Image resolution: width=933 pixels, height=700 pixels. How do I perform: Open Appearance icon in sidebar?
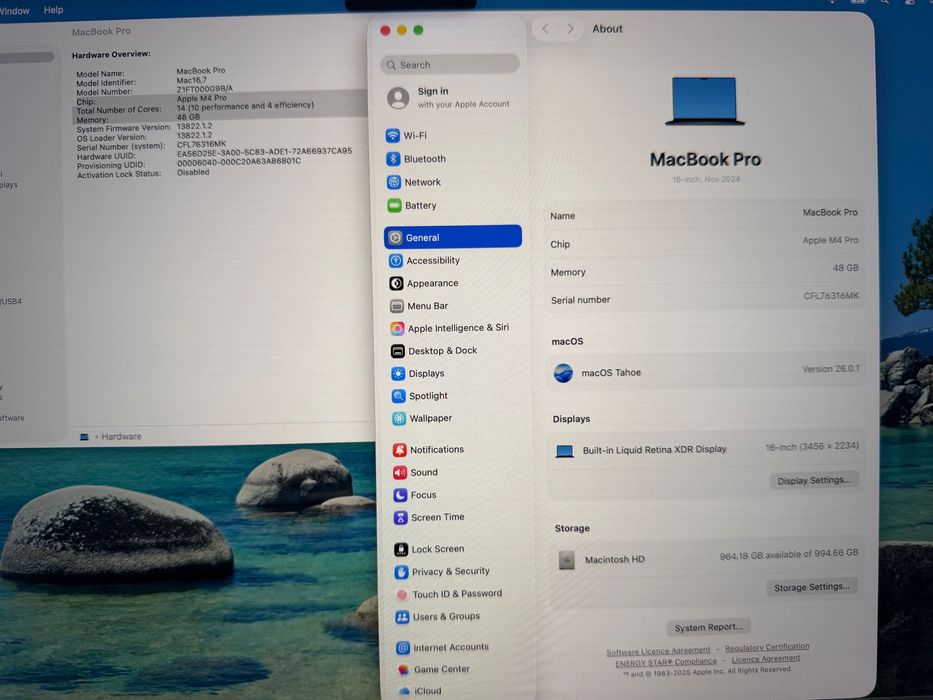coord(396,283)
